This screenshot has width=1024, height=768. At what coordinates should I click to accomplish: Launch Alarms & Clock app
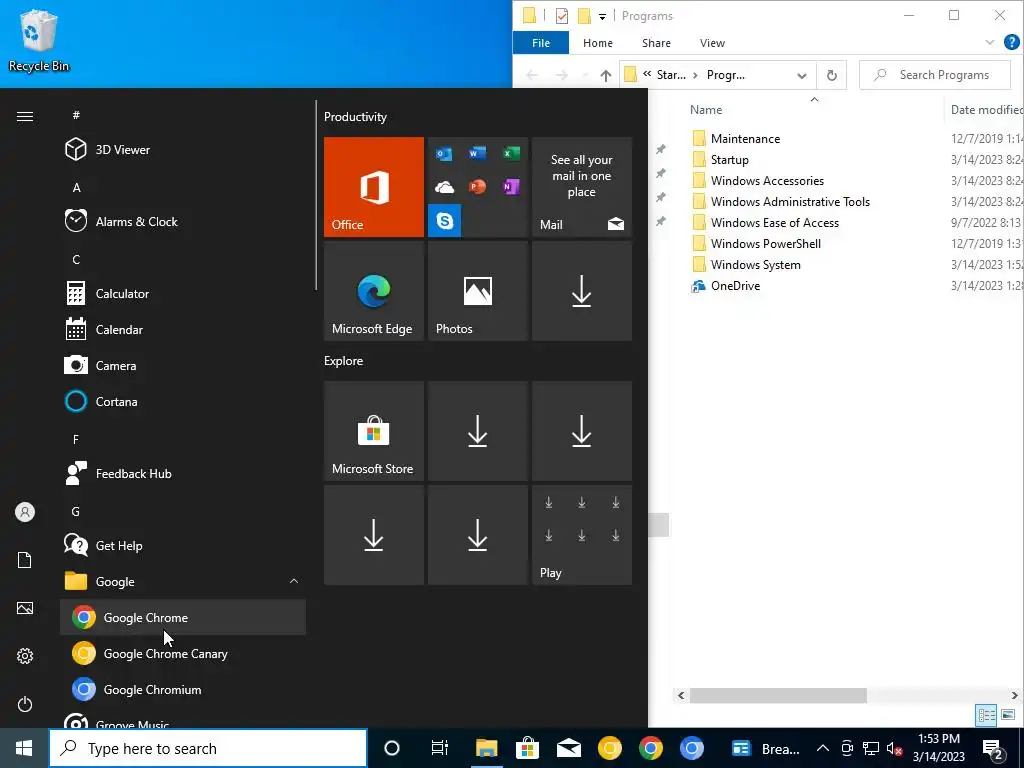[183, 221]
